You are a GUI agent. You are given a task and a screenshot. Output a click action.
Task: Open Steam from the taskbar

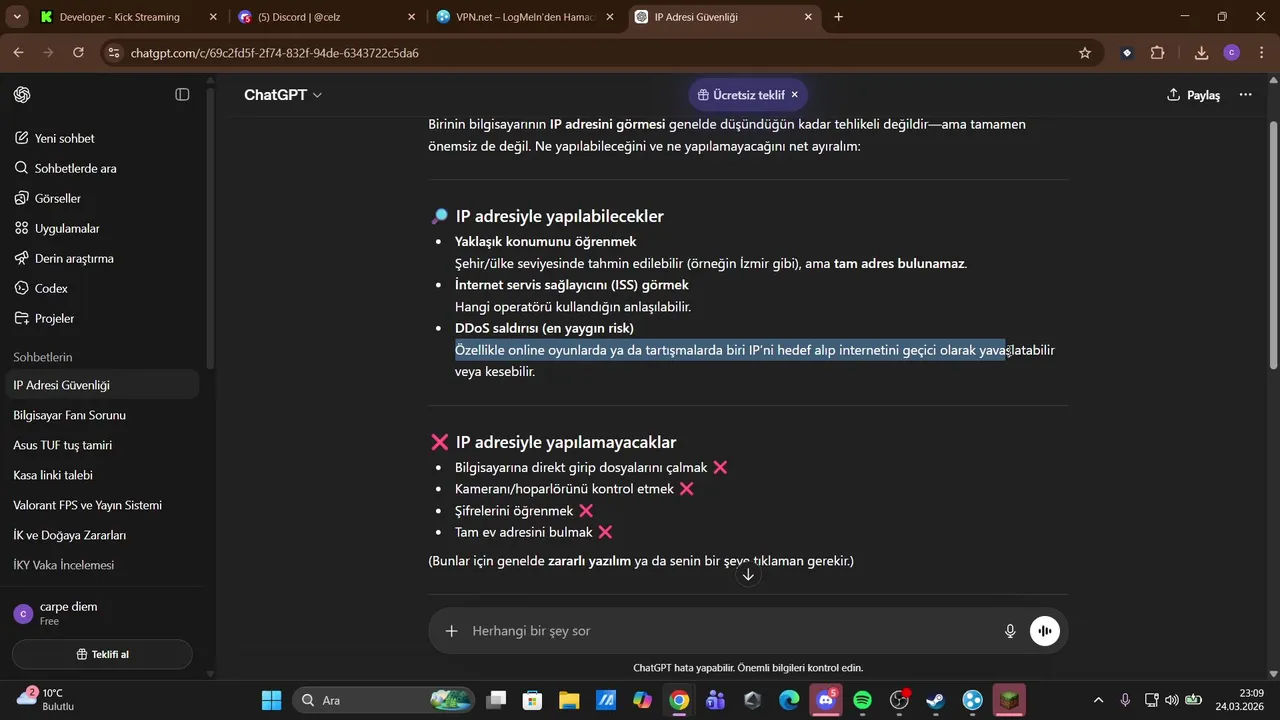click(936, 700)
